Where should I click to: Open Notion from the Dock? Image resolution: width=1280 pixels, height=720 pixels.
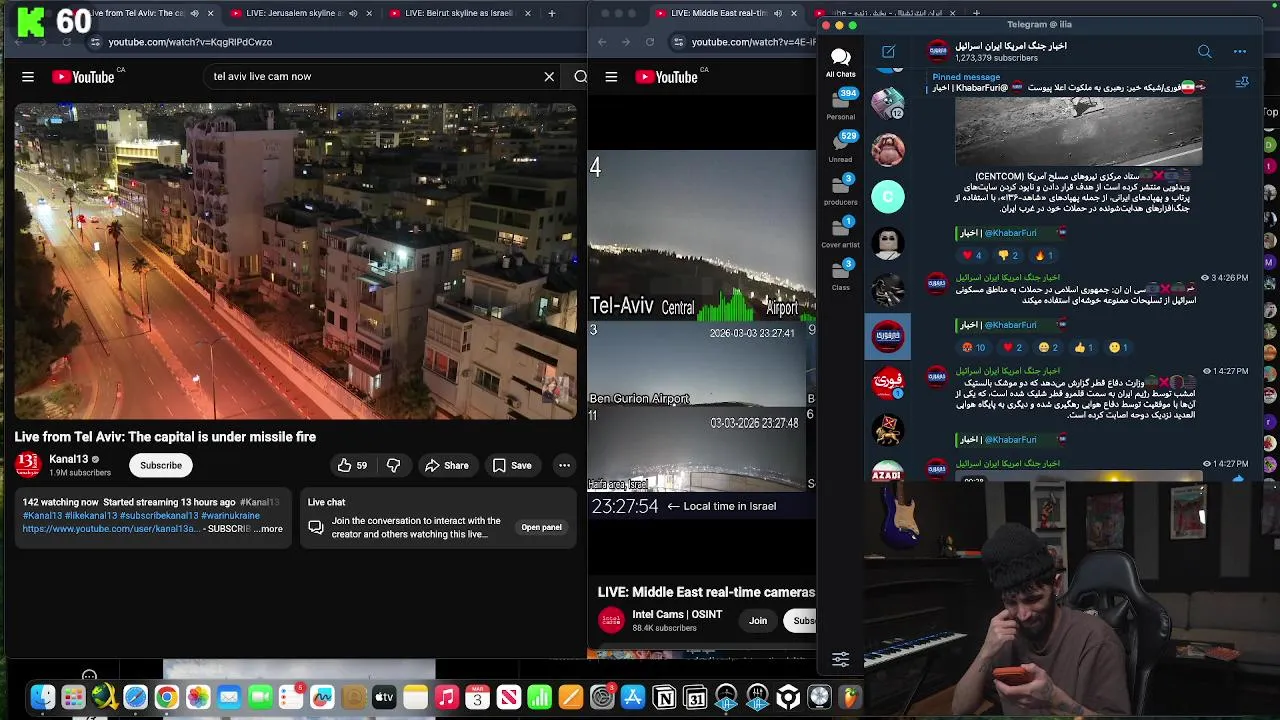click(664, 697)
